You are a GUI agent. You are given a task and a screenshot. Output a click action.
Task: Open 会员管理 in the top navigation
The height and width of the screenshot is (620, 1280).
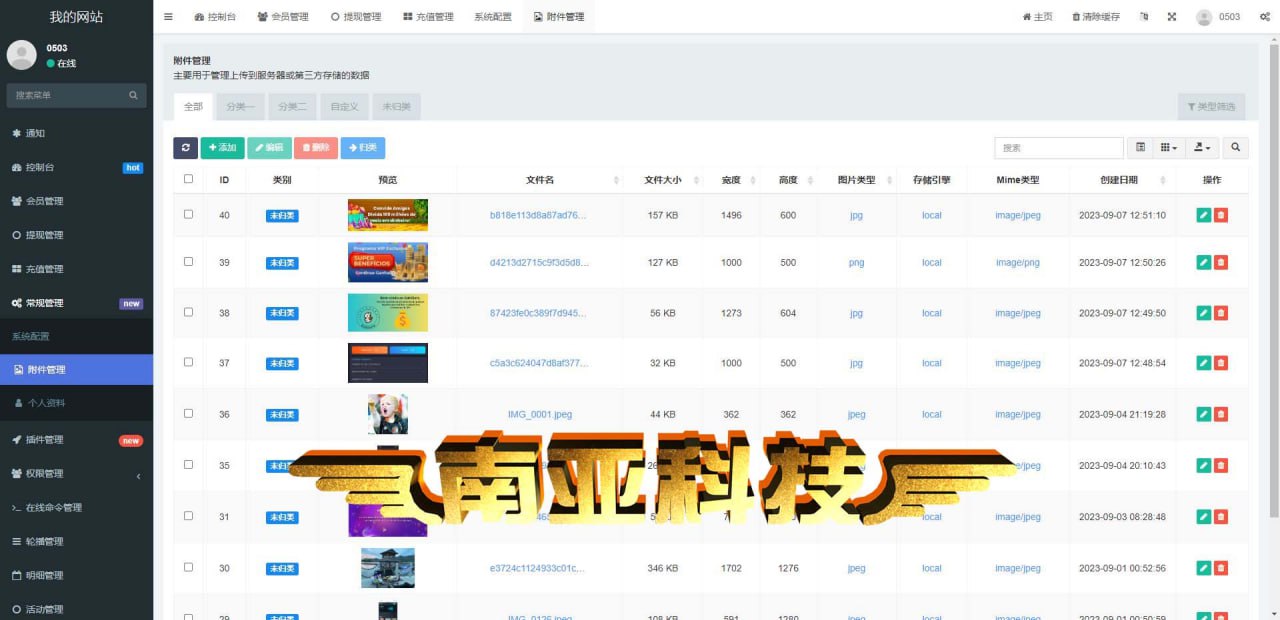[x=283, y=17]
